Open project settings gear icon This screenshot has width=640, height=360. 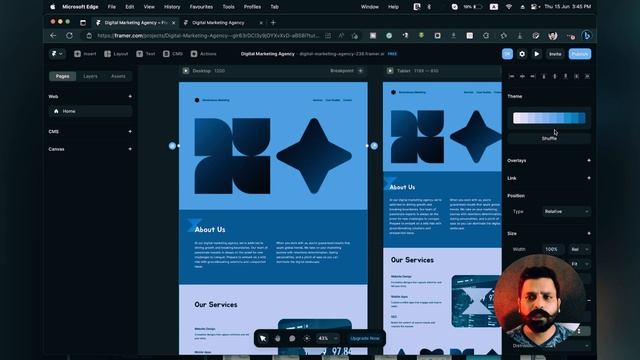522,54
